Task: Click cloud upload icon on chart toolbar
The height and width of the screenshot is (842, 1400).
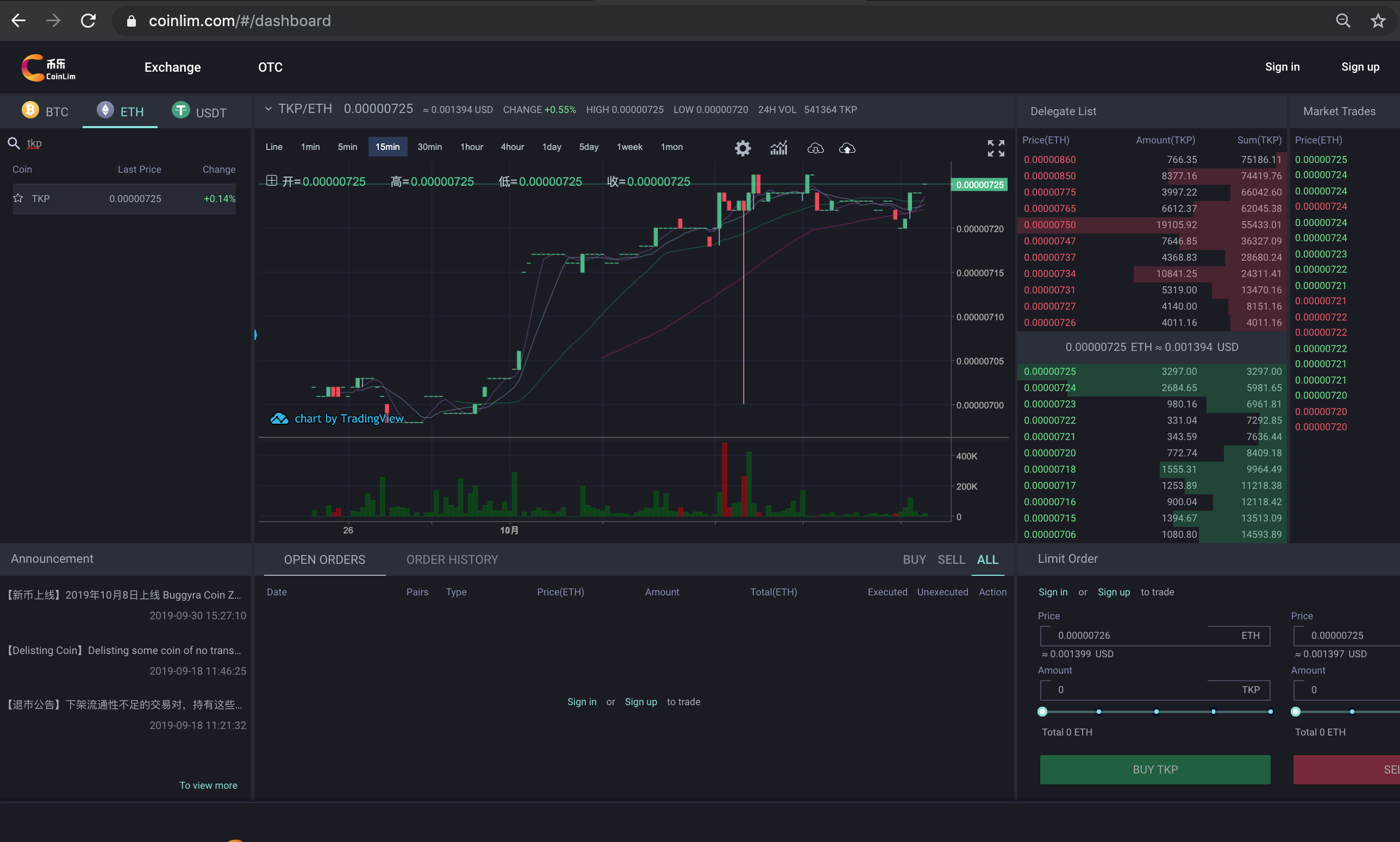Action: point(847,148)
